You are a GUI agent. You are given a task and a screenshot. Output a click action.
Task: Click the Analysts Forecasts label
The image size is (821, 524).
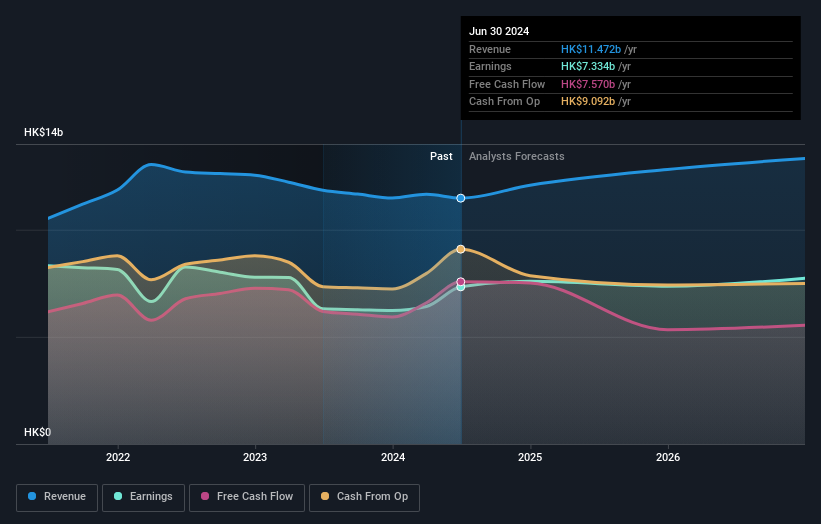pos(516,156)
